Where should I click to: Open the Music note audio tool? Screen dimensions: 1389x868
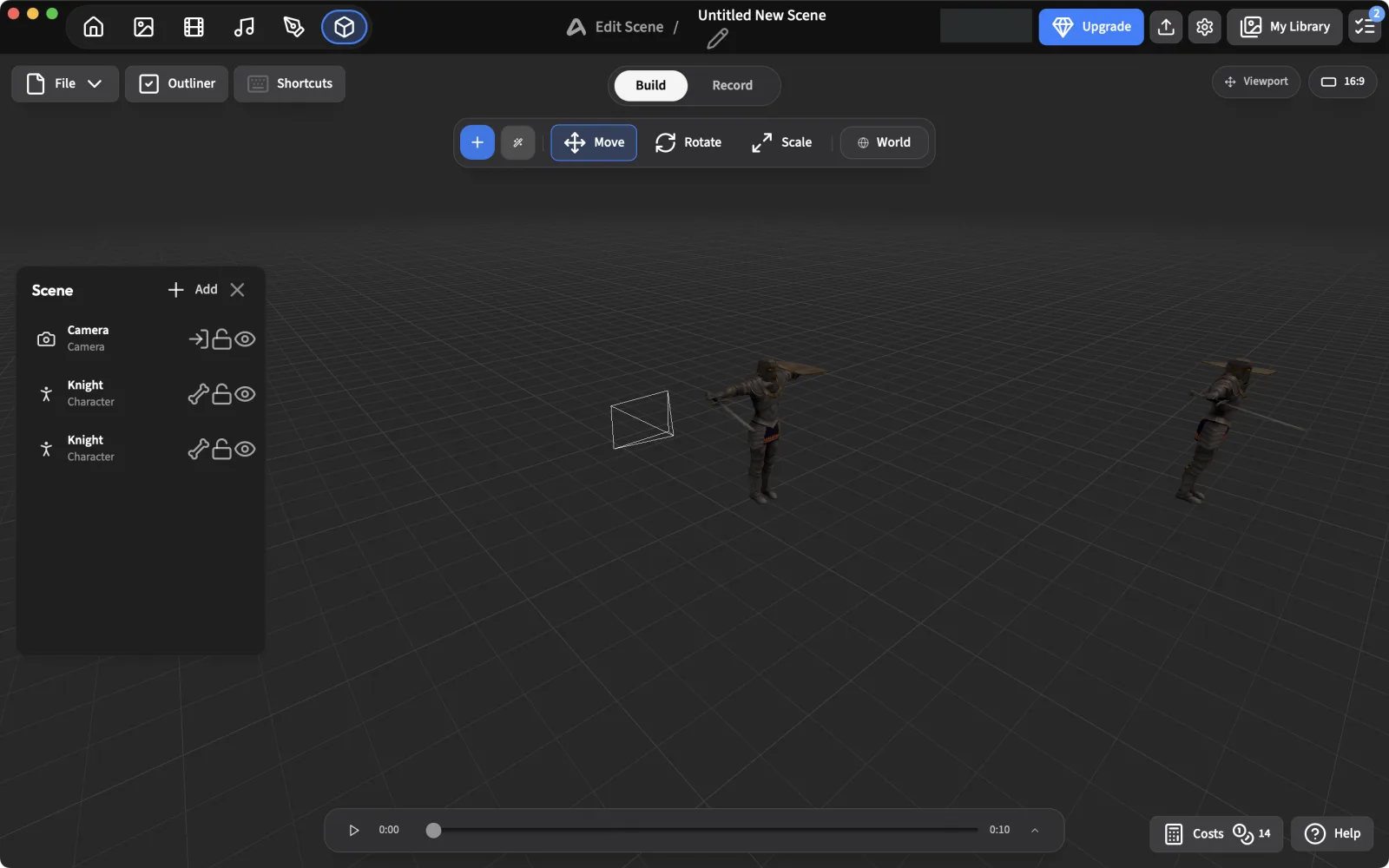(244, 27)
